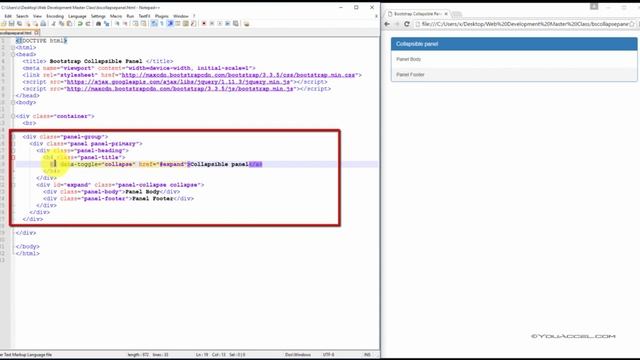This screenshot has width=640, height=360.
Task: Open the Document Map toolbar icon
Action: [x=186, y=24]
